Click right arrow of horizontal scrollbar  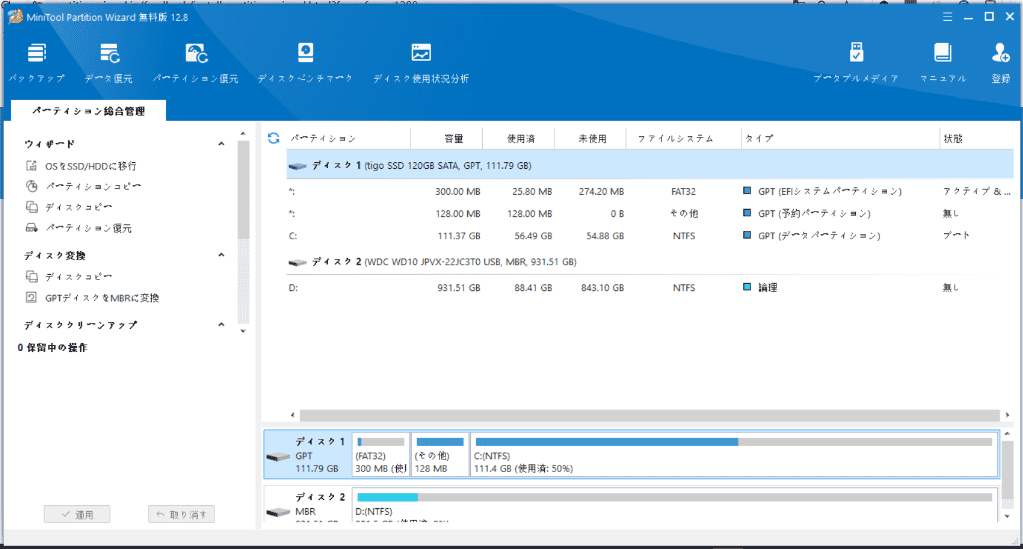pyautogui.click(x=1007, y=415)
